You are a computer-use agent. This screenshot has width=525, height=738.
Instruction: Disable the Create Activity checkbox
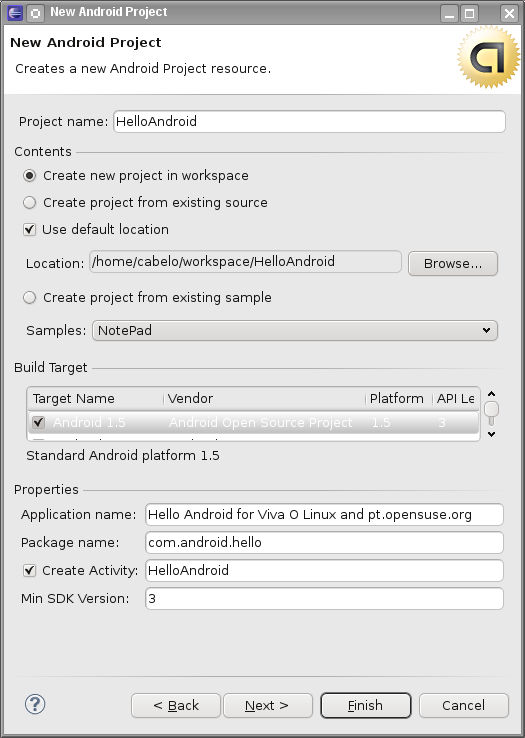[30, 570]
